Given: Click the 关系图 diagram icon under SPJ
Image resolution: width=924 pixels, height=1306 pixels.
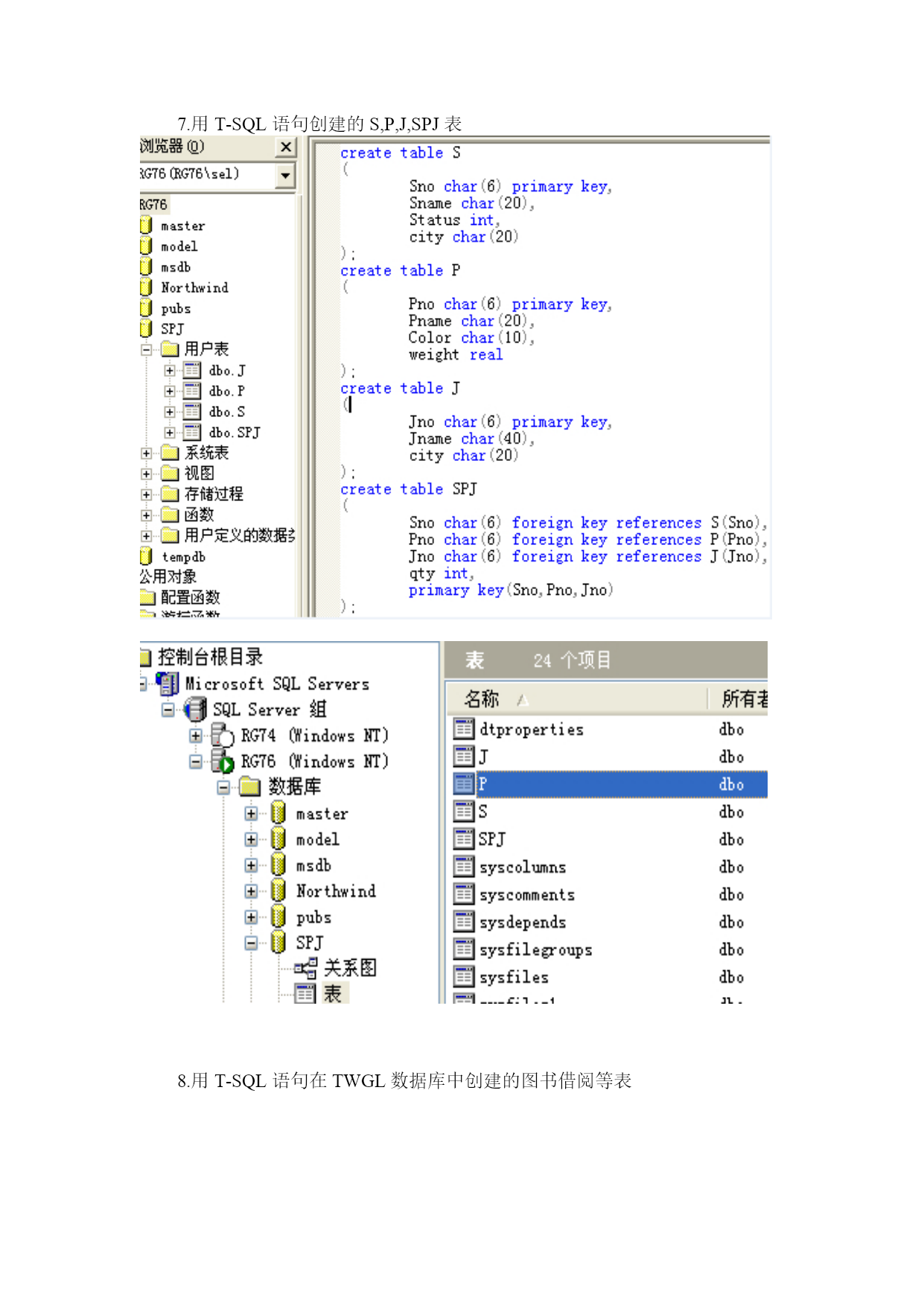Looking at the screenshot, I should tap(305, 968).
